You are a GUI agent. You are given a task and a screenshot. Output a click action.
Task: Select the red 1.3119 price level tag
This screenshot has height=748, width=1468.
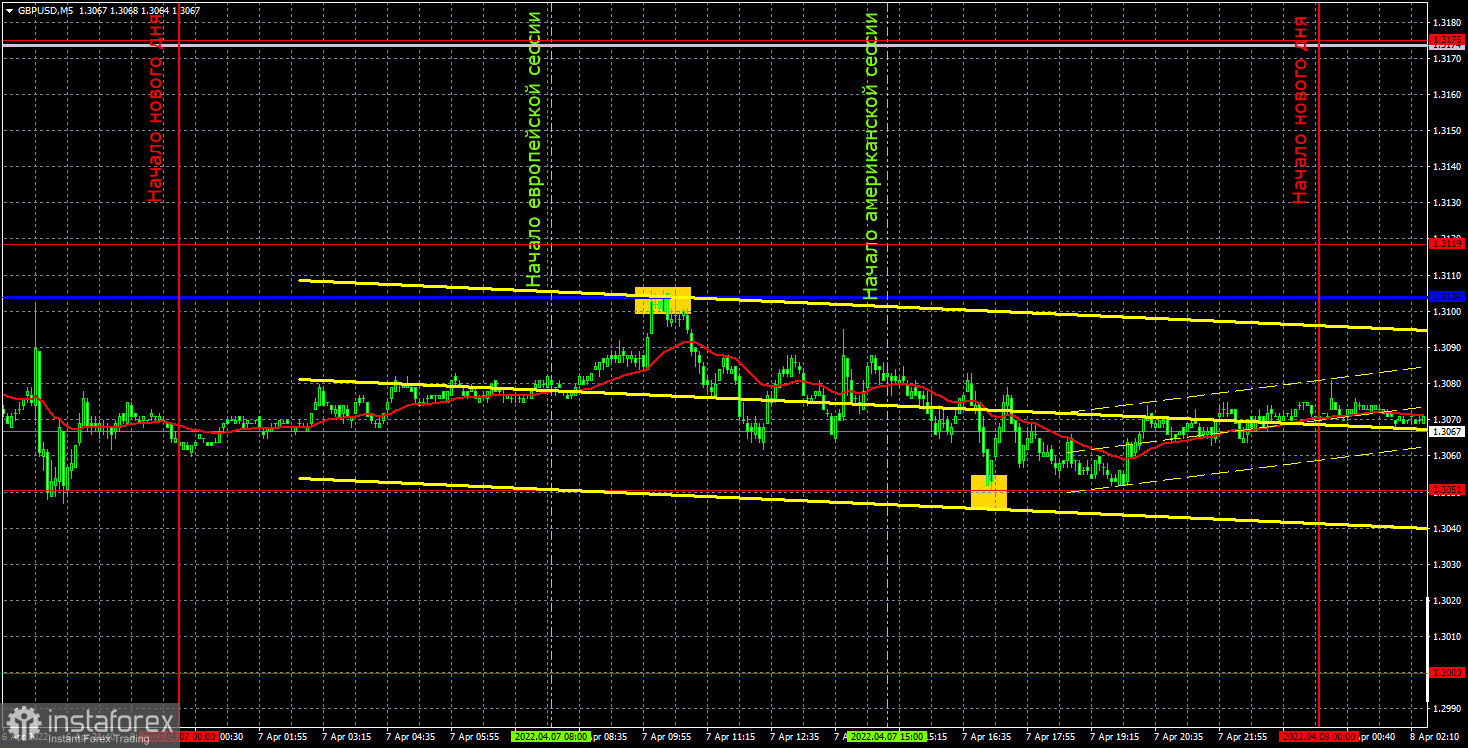click(x=1447, y=243)
